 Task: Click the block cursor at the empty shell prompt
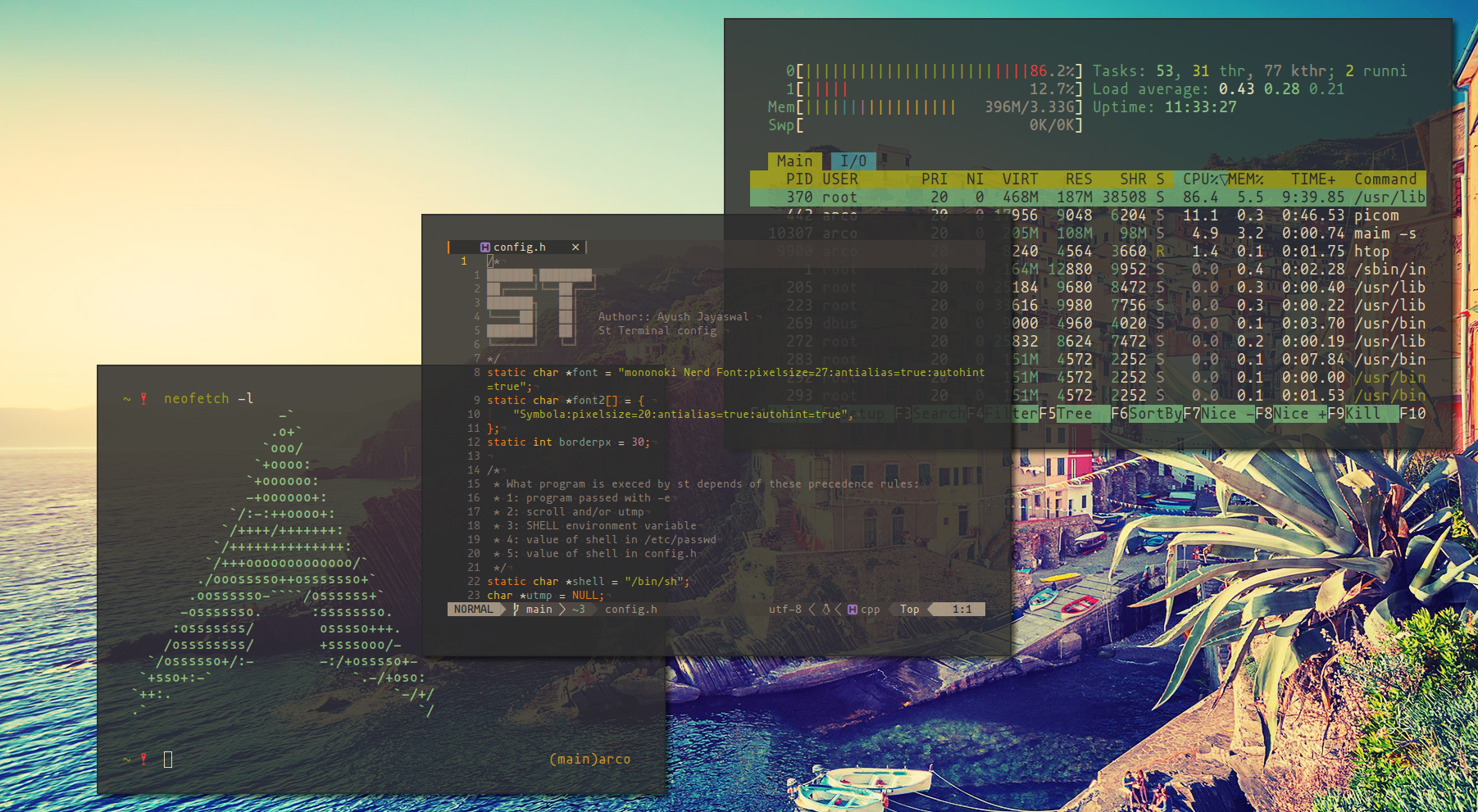coord(168,760)
